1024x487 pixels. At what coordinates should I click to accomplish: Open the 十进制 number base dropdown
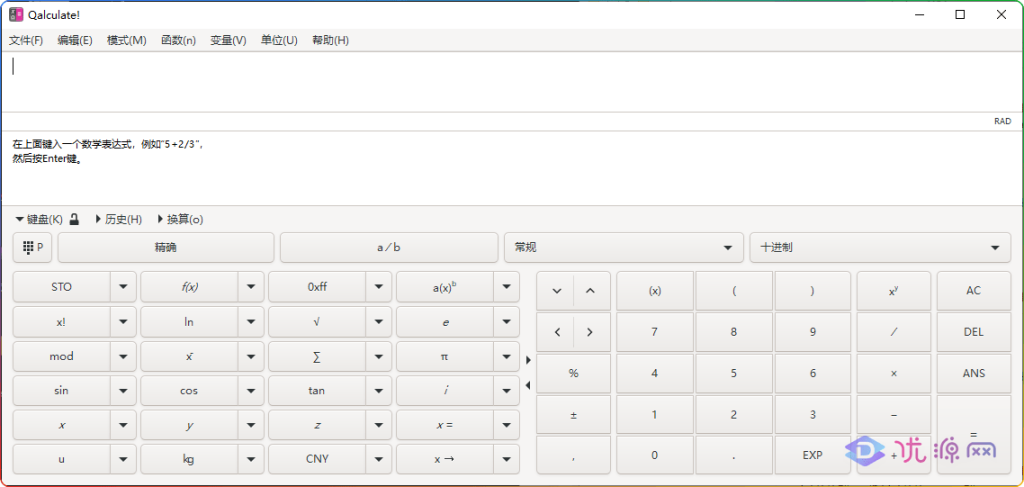(x=879, y=247)
